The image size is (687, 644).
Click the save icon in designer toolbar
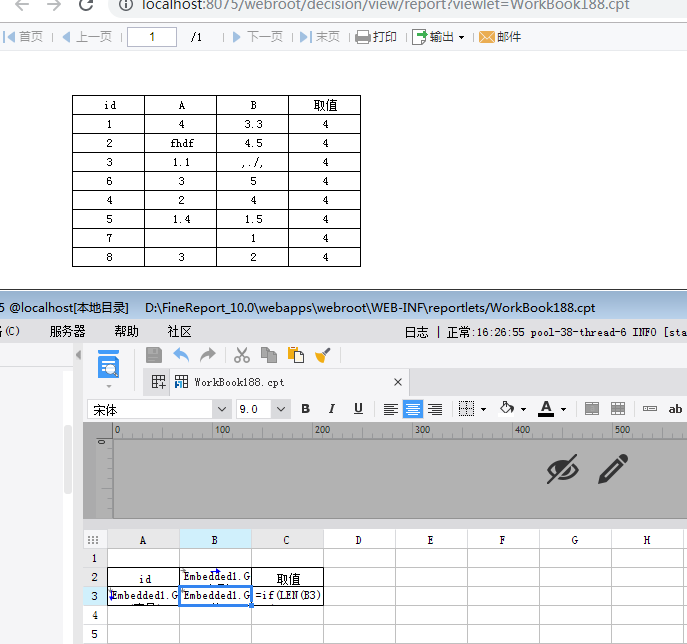coord(154,355)
